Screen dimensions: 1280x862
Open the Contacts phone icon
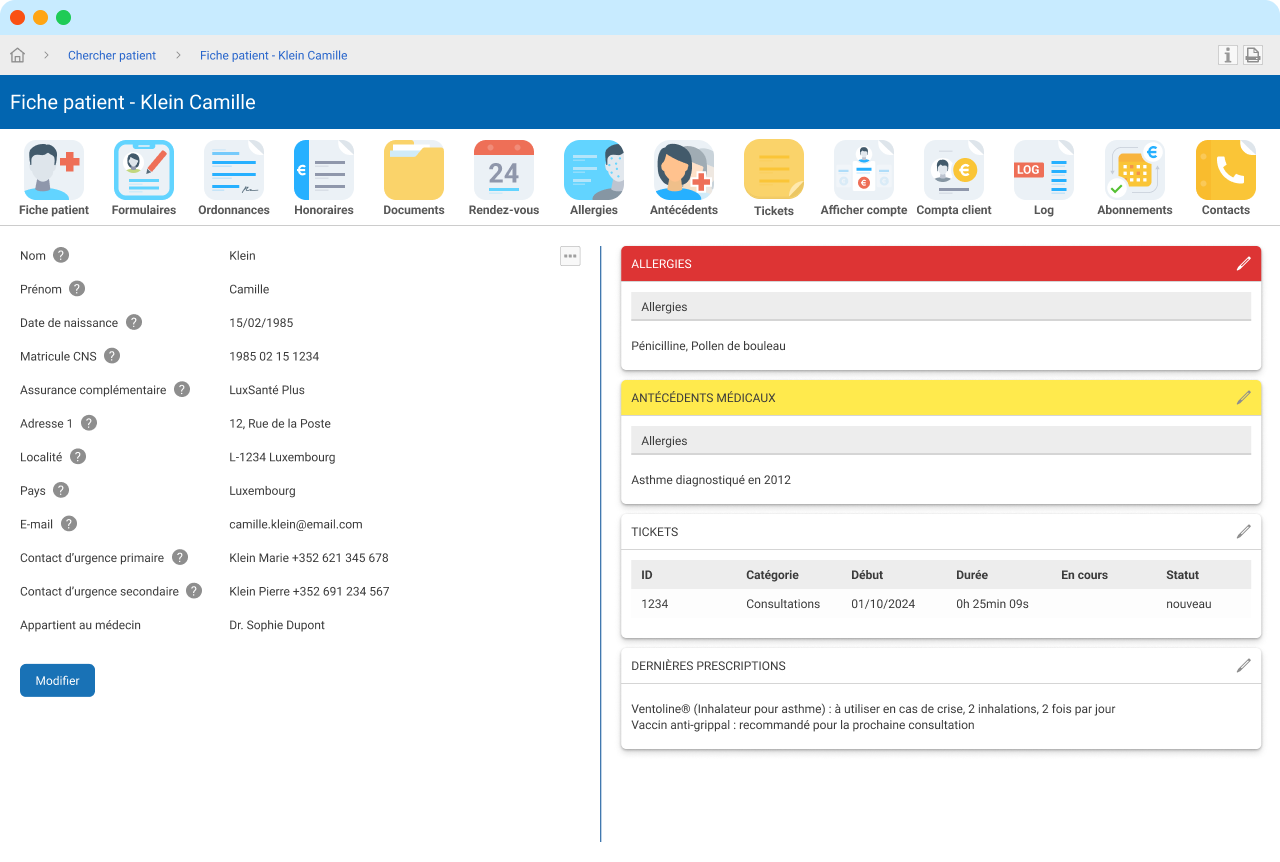tap(1226, 170)
